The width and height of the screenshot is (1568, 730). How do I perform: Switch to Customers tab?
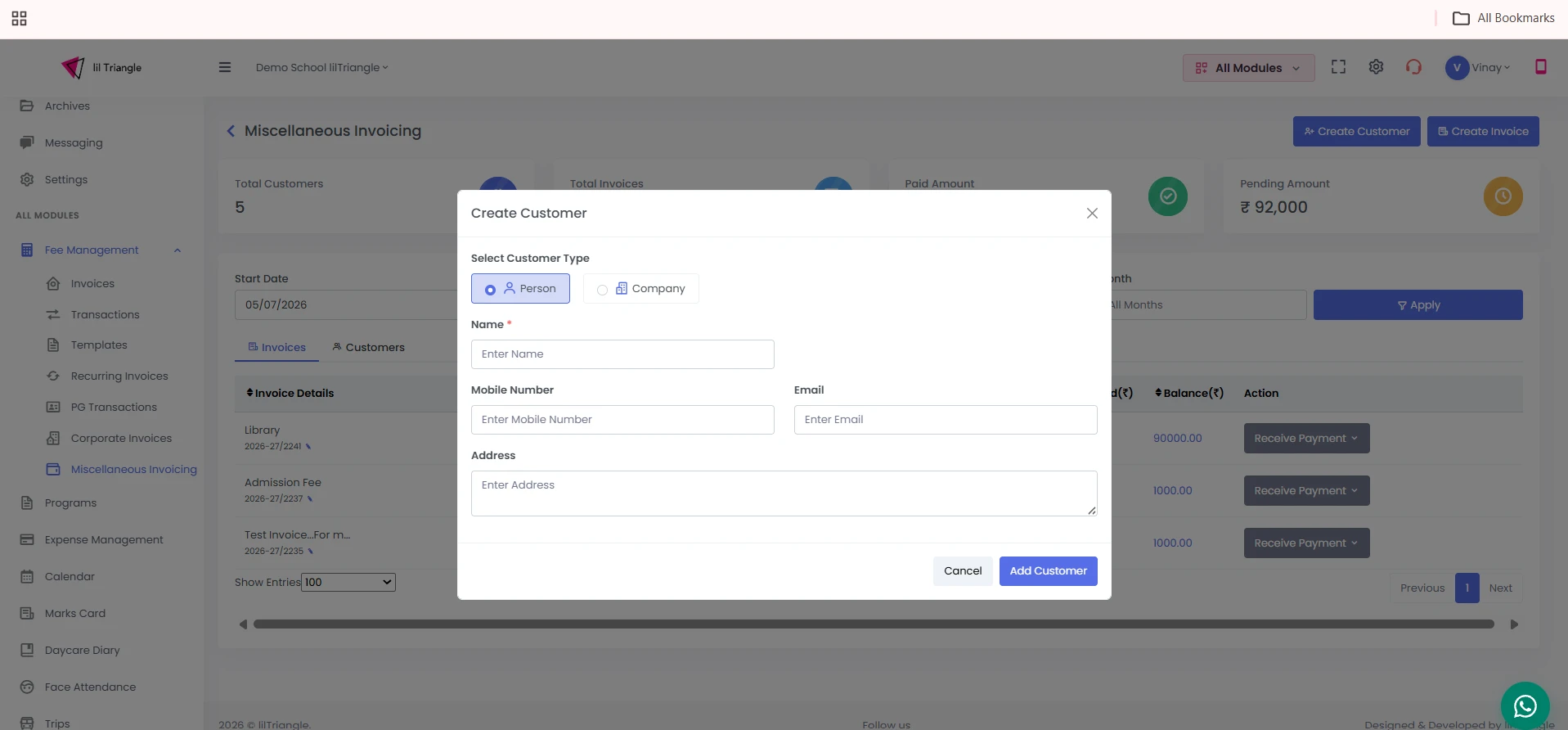click(368, 347)
